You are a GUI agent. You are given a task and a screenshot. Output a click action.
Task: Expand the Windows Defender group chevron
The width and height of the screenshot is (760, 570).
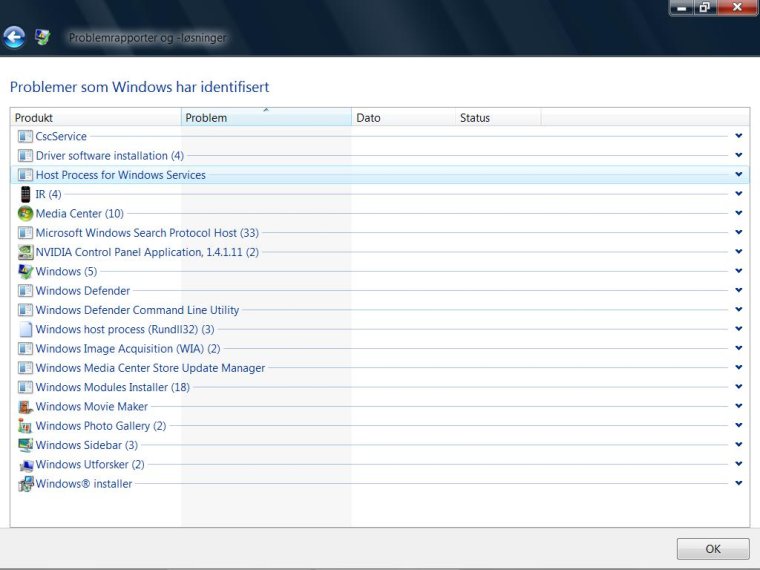[x=739, y=290]
